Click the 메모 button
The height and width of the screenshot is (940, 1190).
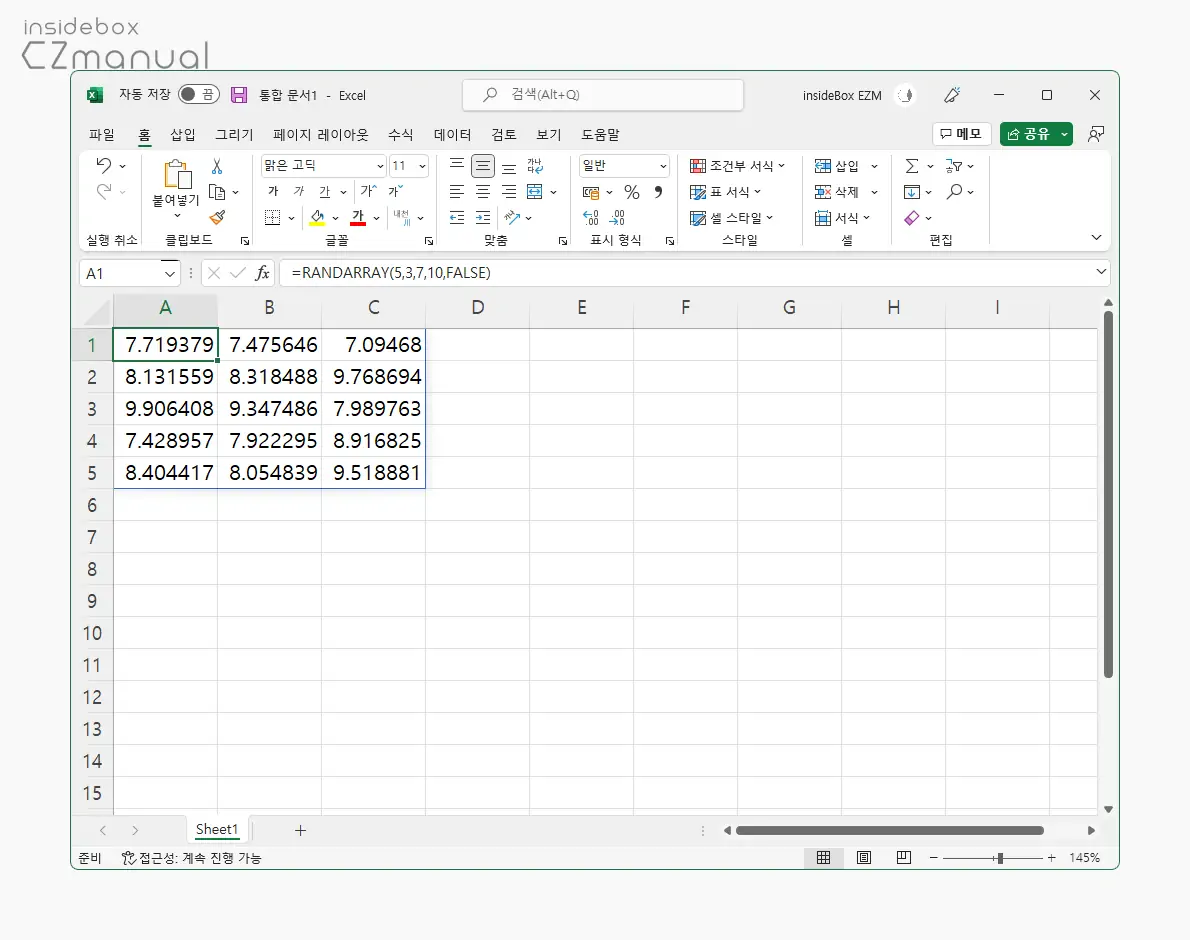click(961, 134)
